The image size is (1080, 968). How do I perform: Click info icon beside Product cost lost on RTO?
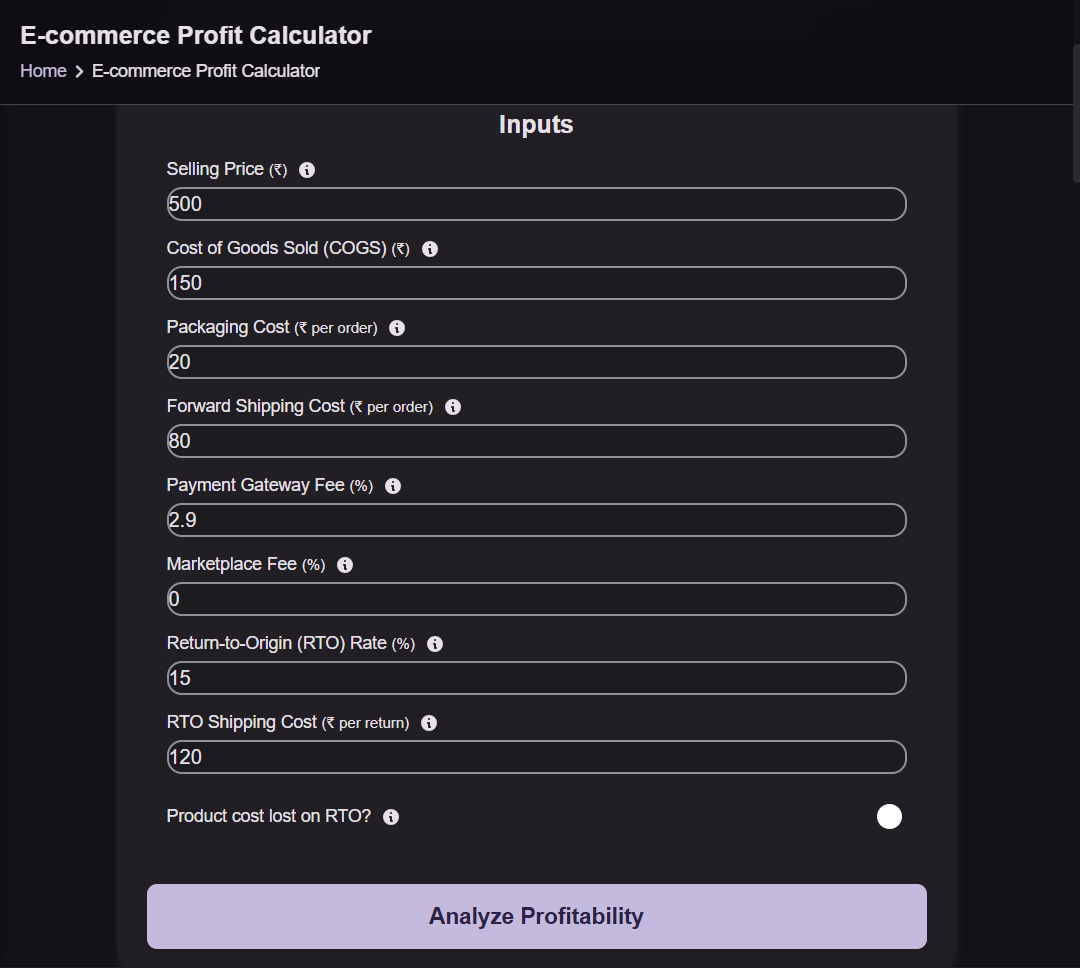coord(391,816)
